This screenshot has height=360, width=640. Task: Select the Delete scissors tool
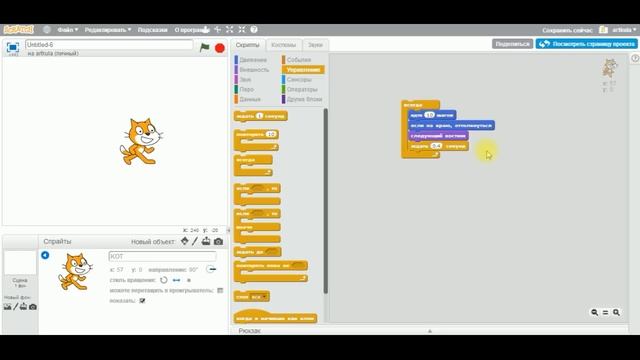coord(218,29)
